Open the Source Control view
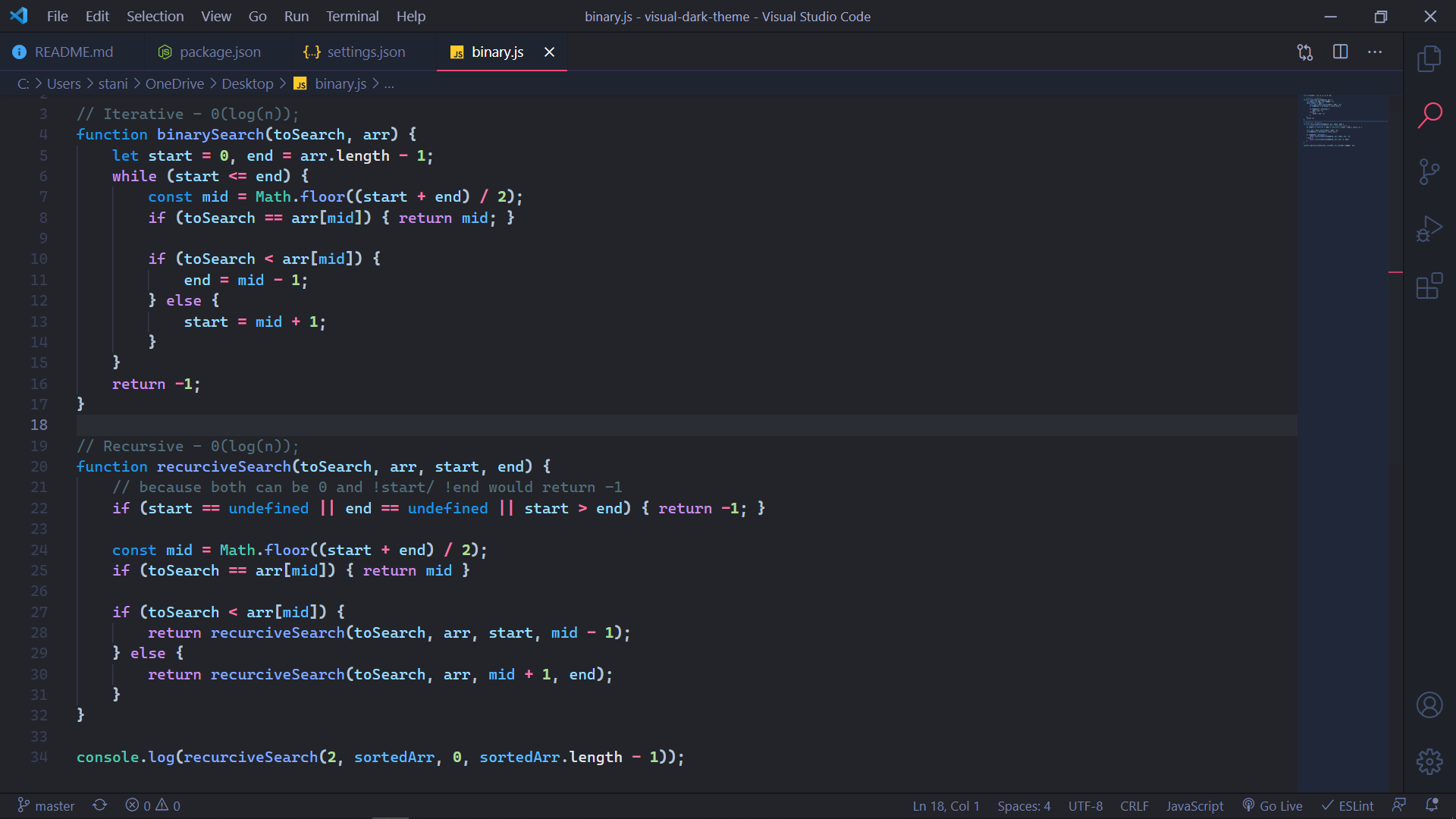 (x=1429, y=172)
